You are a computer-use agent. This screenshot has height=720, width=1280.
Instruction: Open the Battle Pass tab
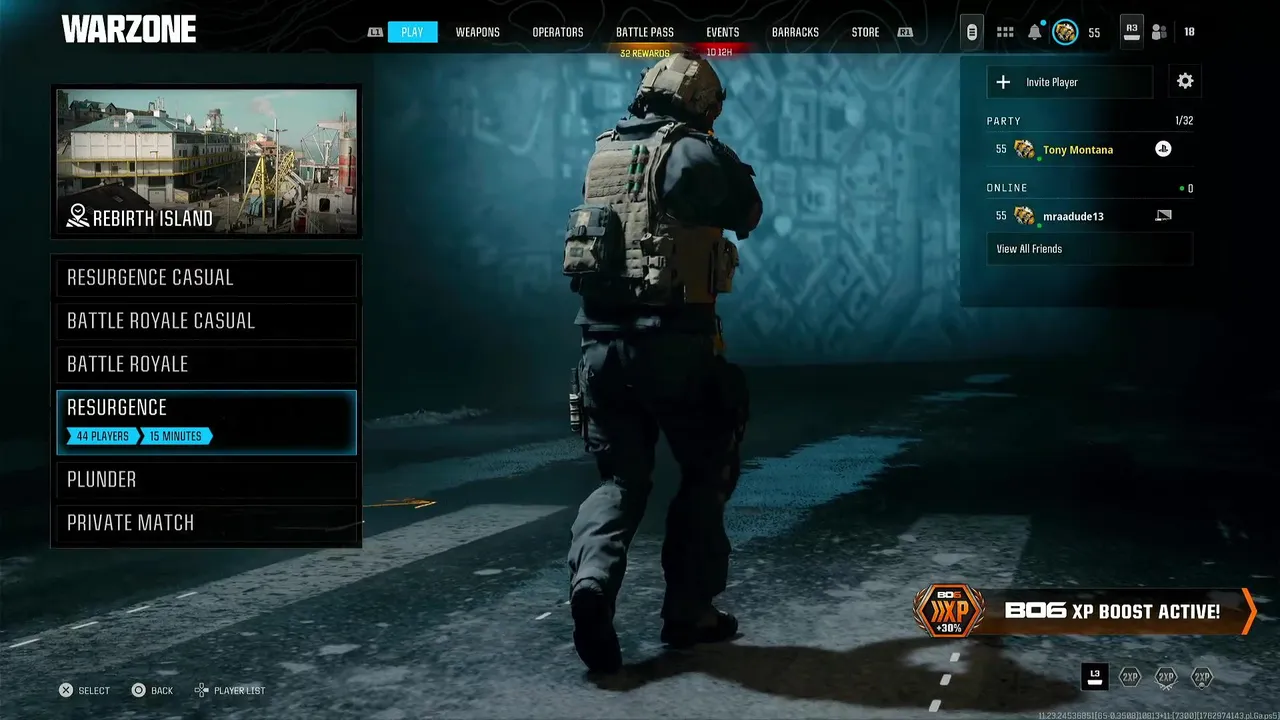[645, 32]
